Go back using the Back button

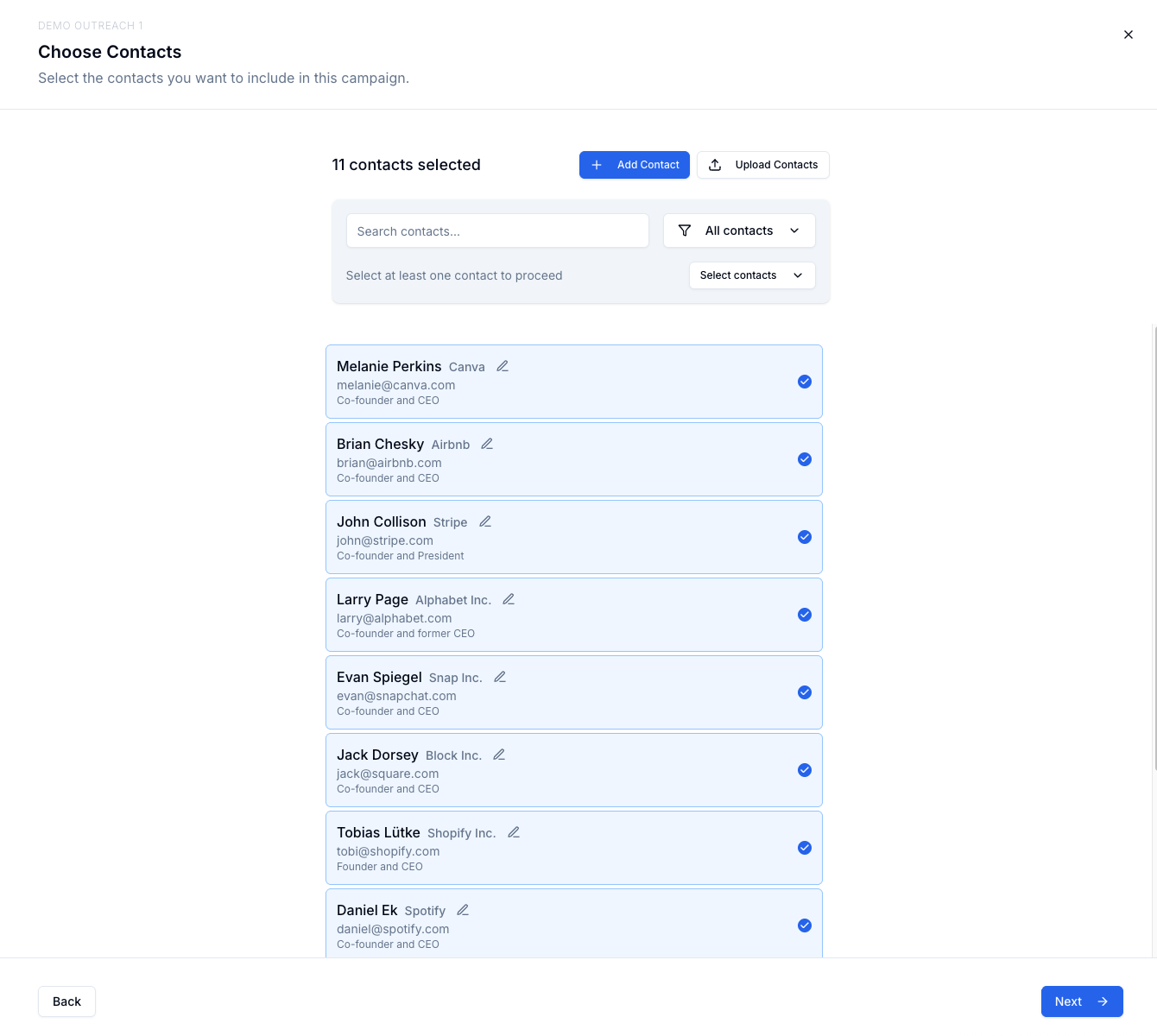click(x=66, y=1001)
